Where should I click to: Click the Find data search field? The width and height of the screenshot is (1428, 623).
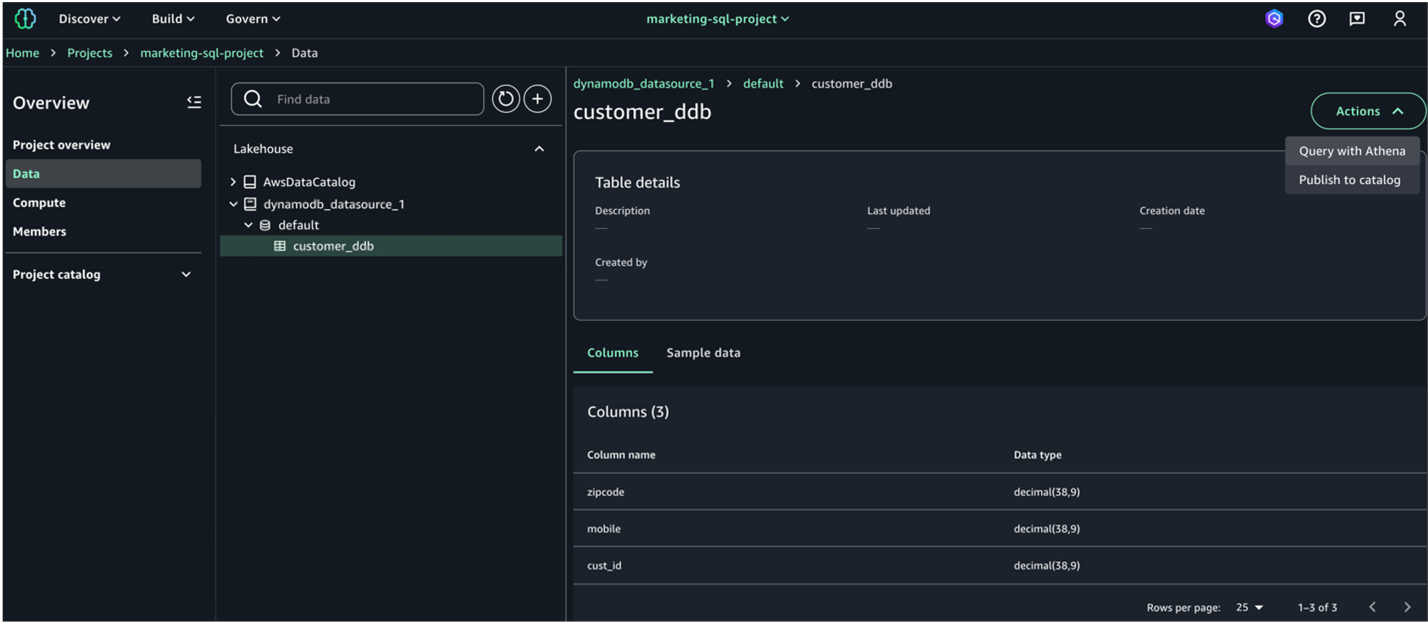[x=370, y=99]
